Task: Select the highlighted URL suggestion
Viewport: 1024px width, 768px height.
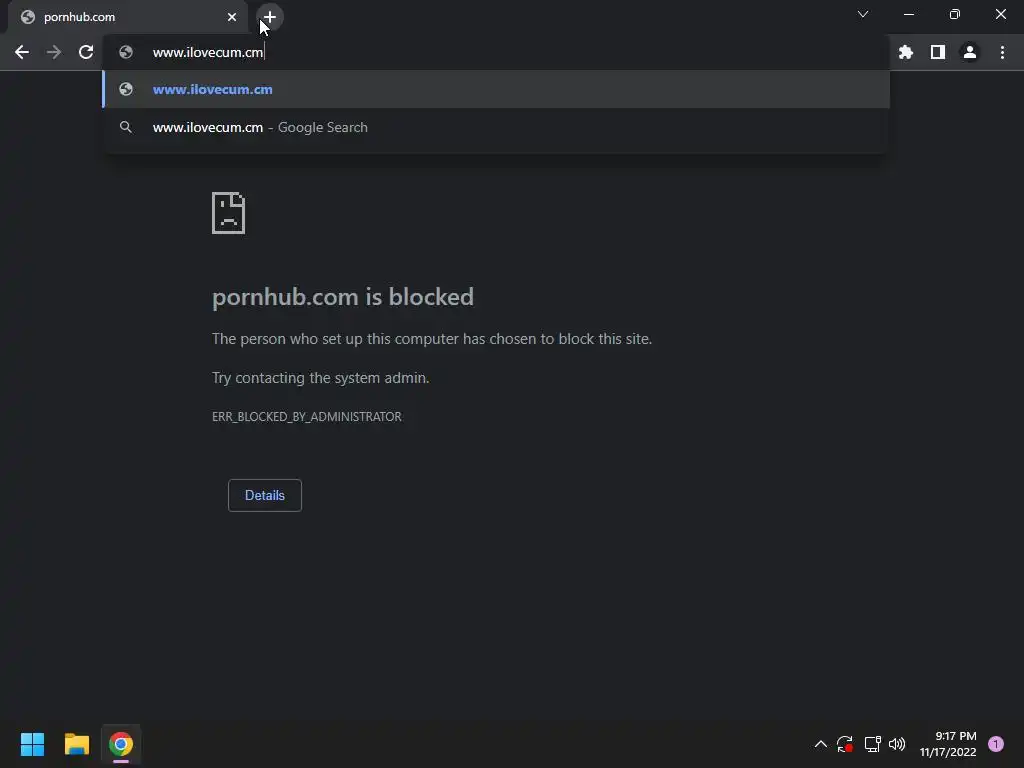Action: [x=496, y=89]
